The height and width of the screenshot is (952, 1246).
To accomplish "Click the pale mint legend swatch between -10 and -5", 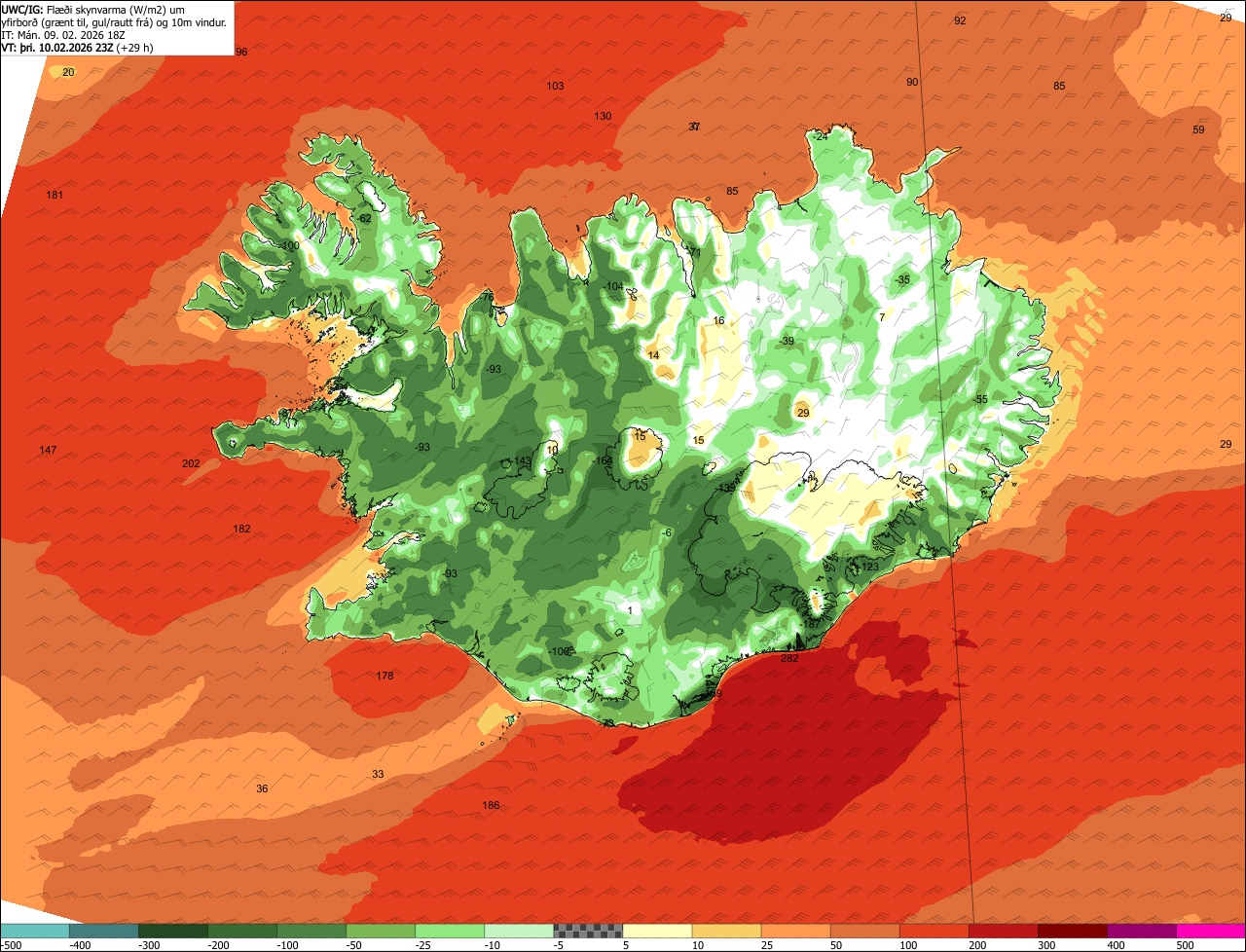I will pos(519,931).
